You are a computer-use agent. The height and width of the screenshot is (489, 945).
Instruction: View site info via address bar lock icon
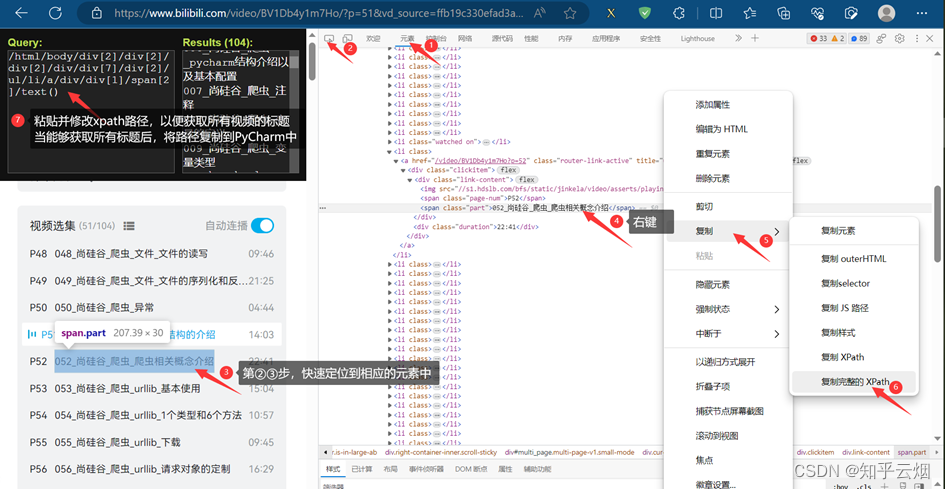[x=96, y=13]
